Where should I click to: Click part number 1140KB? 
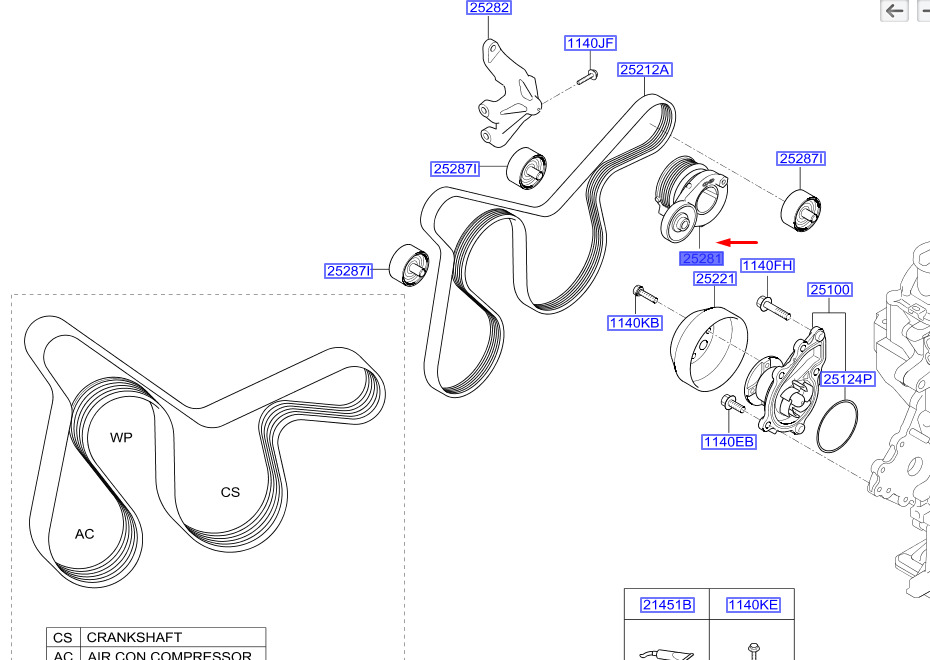(635, 323)
